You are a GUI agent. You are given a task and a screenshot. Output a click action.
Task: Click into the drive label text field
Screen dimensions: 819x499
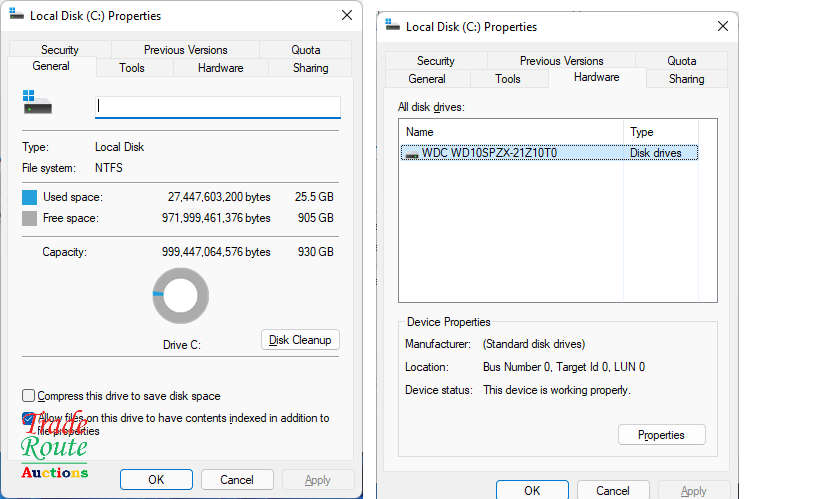tap(217, 106)
